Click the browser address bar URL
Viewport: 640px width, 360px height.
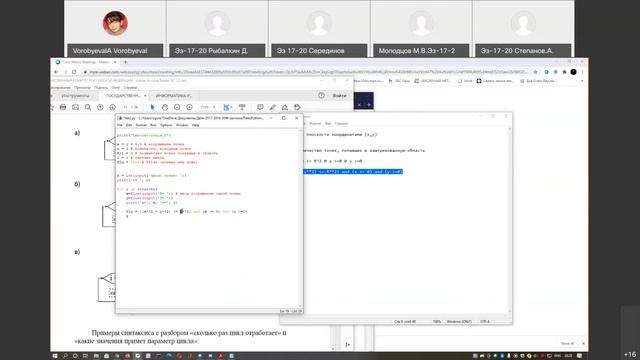[308, 72]
